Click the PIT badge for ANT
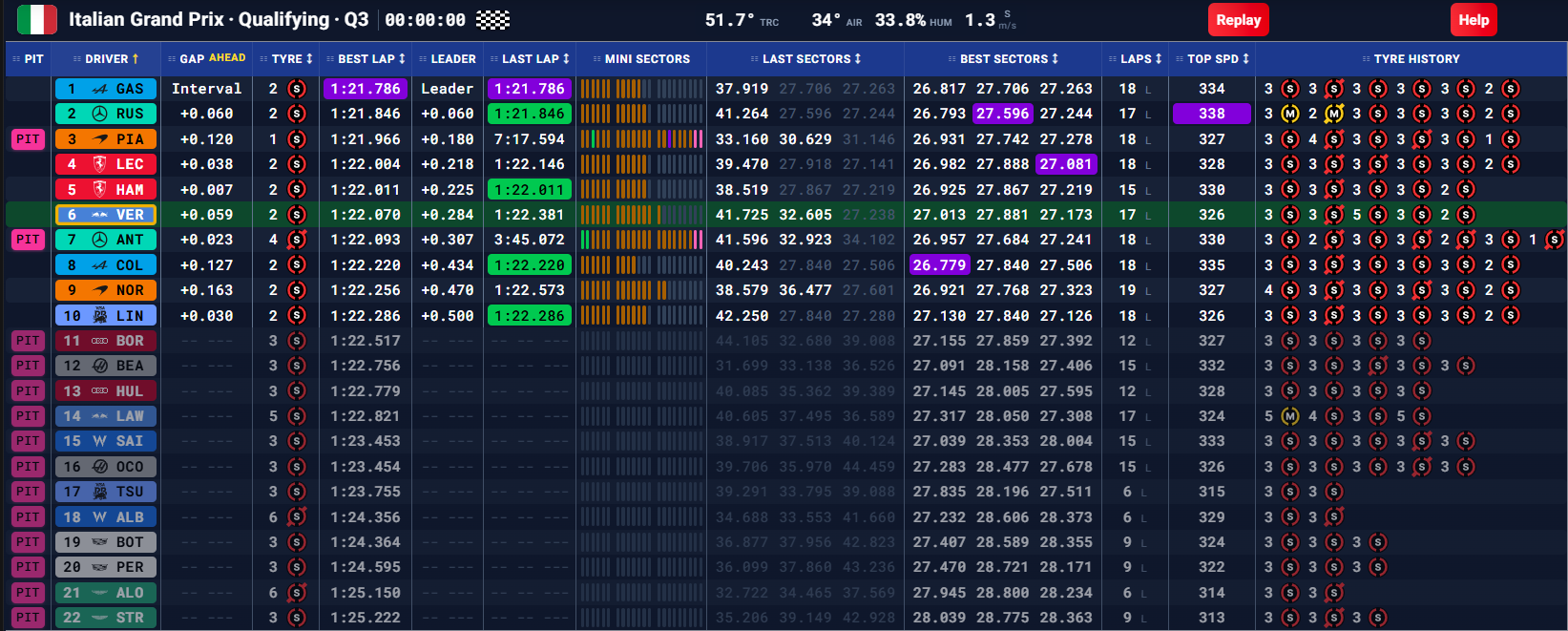The image size is (1568, 631). [28, 240]
